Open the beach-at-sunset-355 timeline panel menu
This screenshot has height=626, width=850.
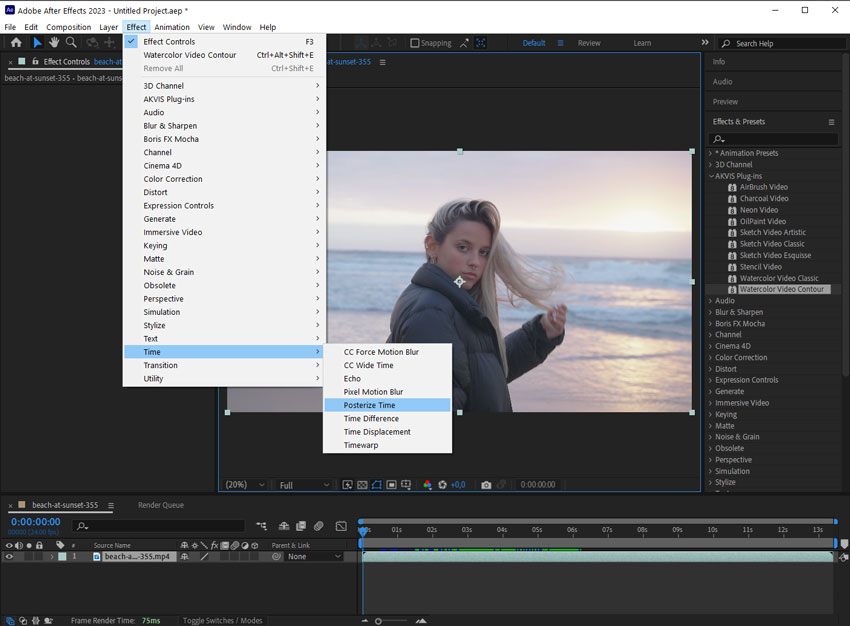point(111,505)
